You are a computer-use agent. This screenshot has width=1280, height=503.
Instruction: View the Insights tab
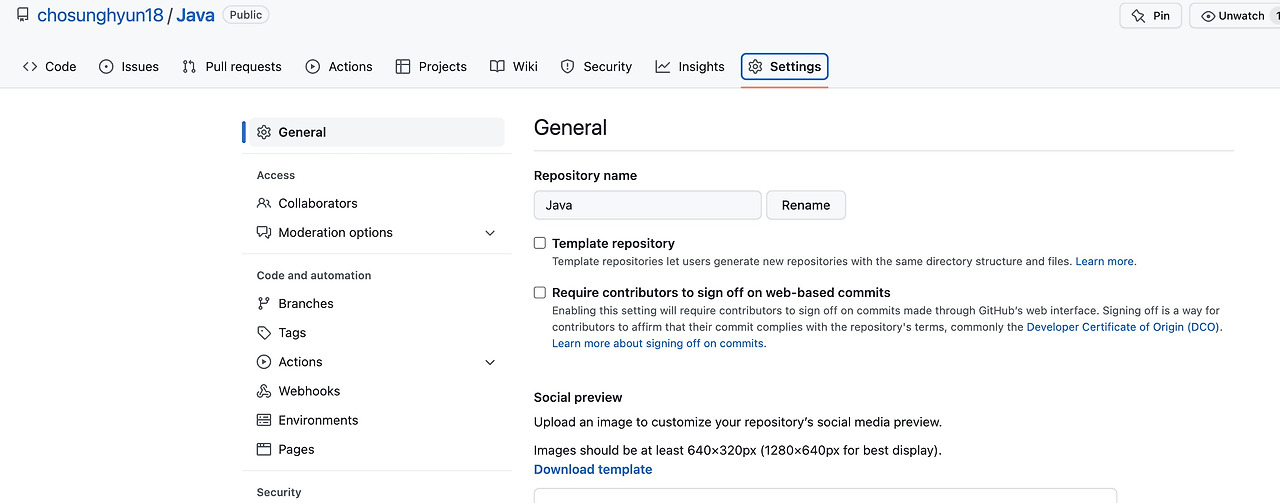[x=690, y=67]
